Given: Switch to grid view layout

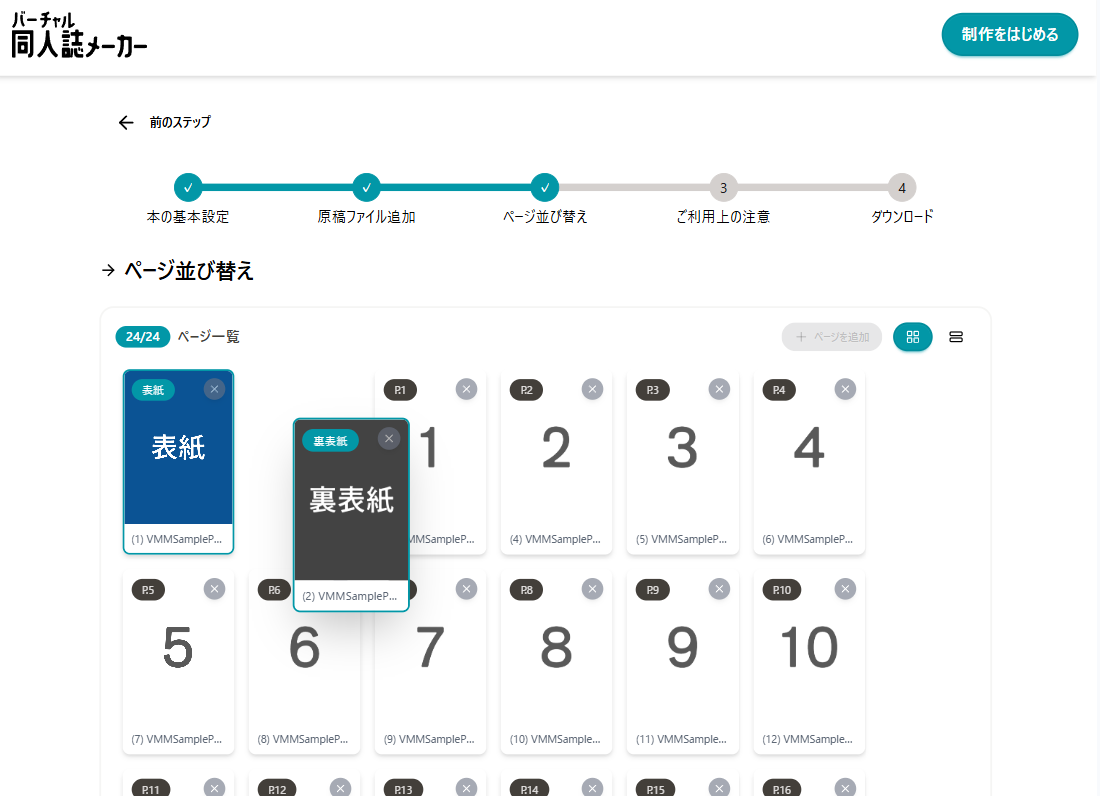Looking at the screenshot, I should click(912, 337).
